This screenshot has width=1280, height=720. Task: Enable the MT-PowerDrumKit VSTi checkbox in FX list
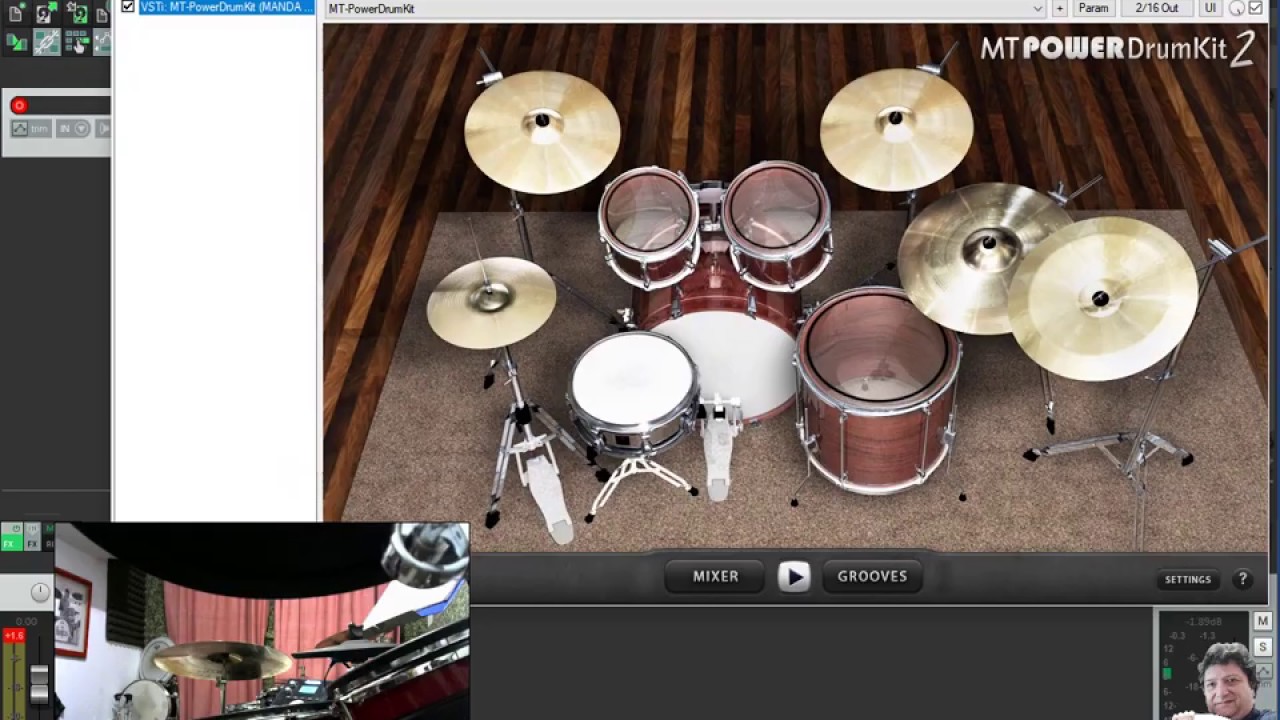128,7
